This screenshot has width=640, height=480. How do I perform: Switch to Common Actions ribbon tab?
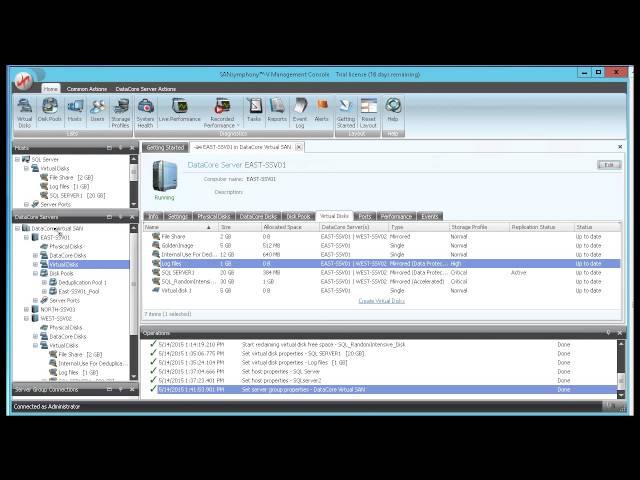[x=87, y=89]
